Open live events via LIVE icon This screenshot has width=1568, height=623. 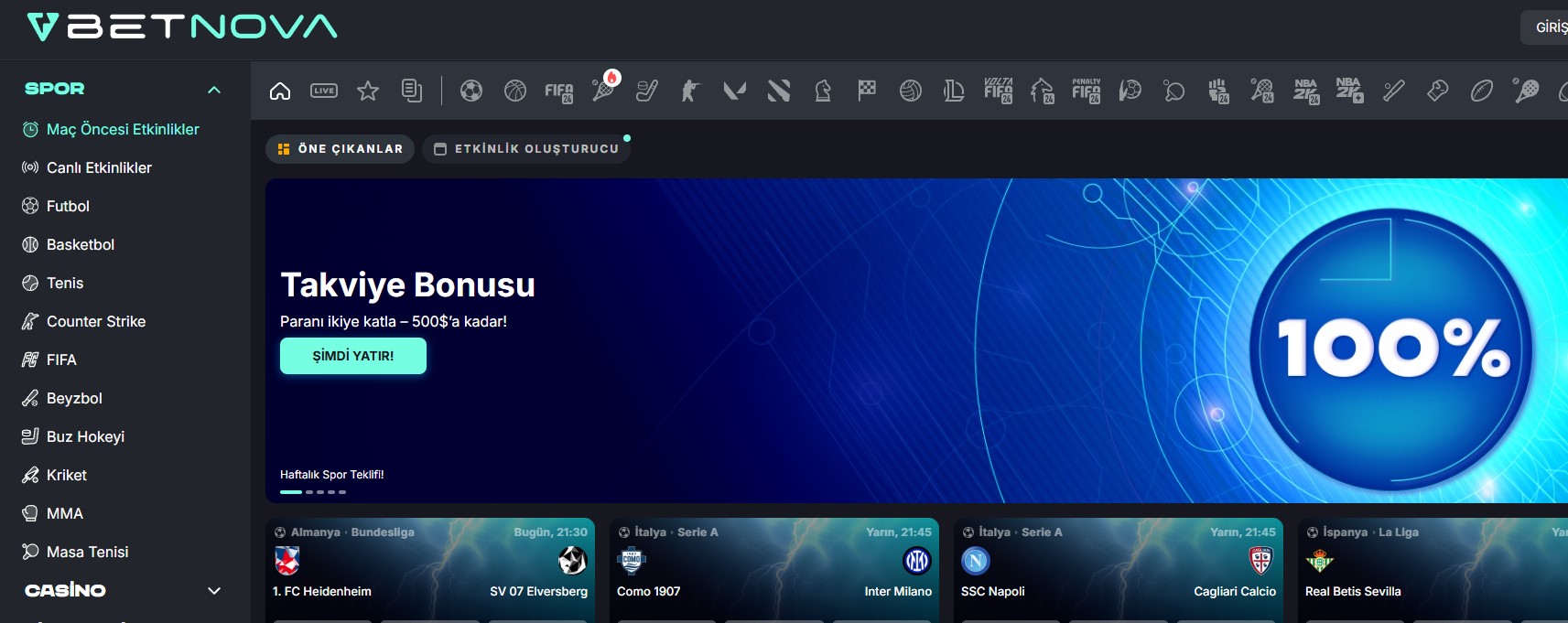[324, 91]
